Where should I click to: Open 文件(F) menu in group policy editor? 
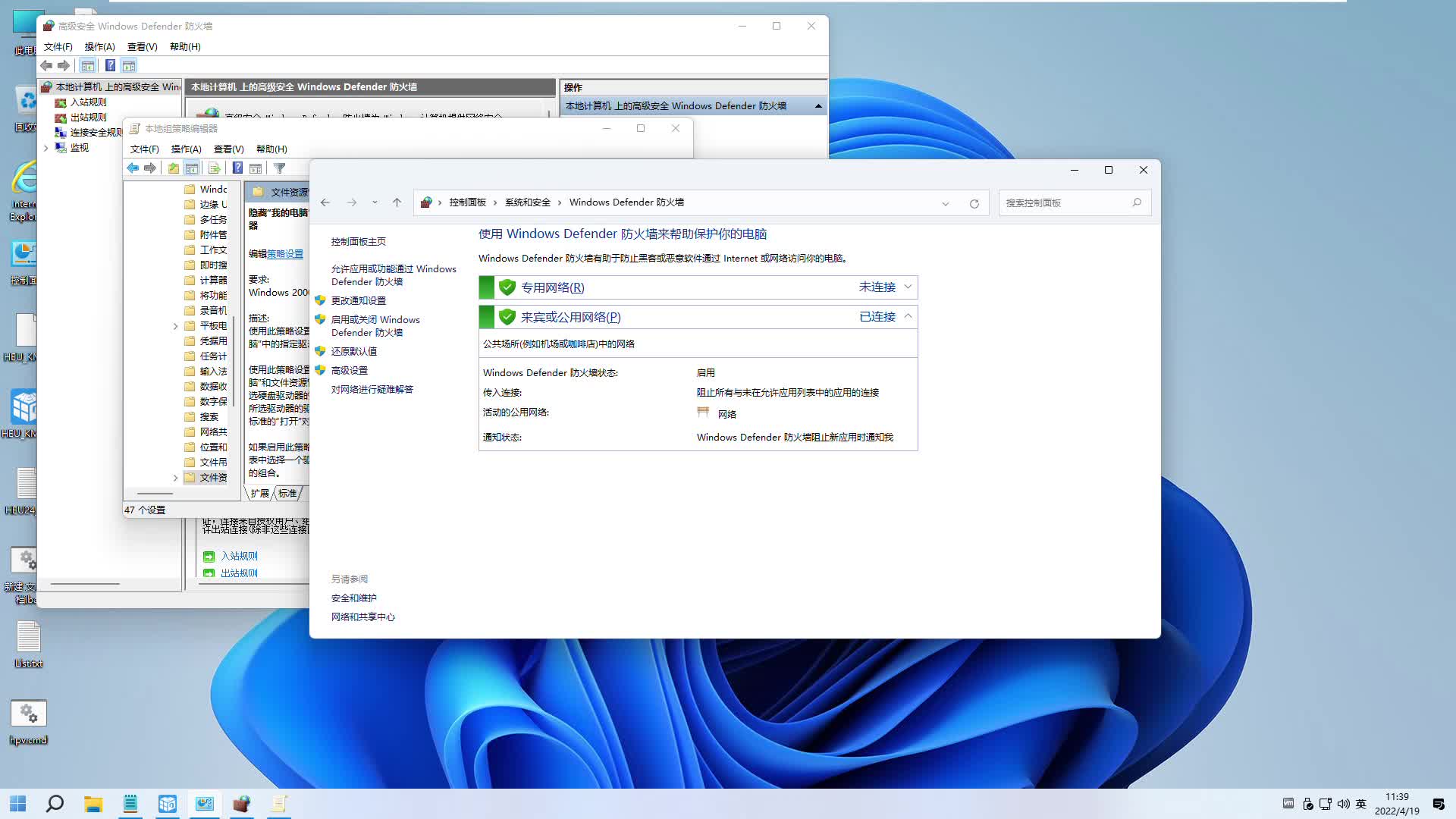click(x=145, y=149)
